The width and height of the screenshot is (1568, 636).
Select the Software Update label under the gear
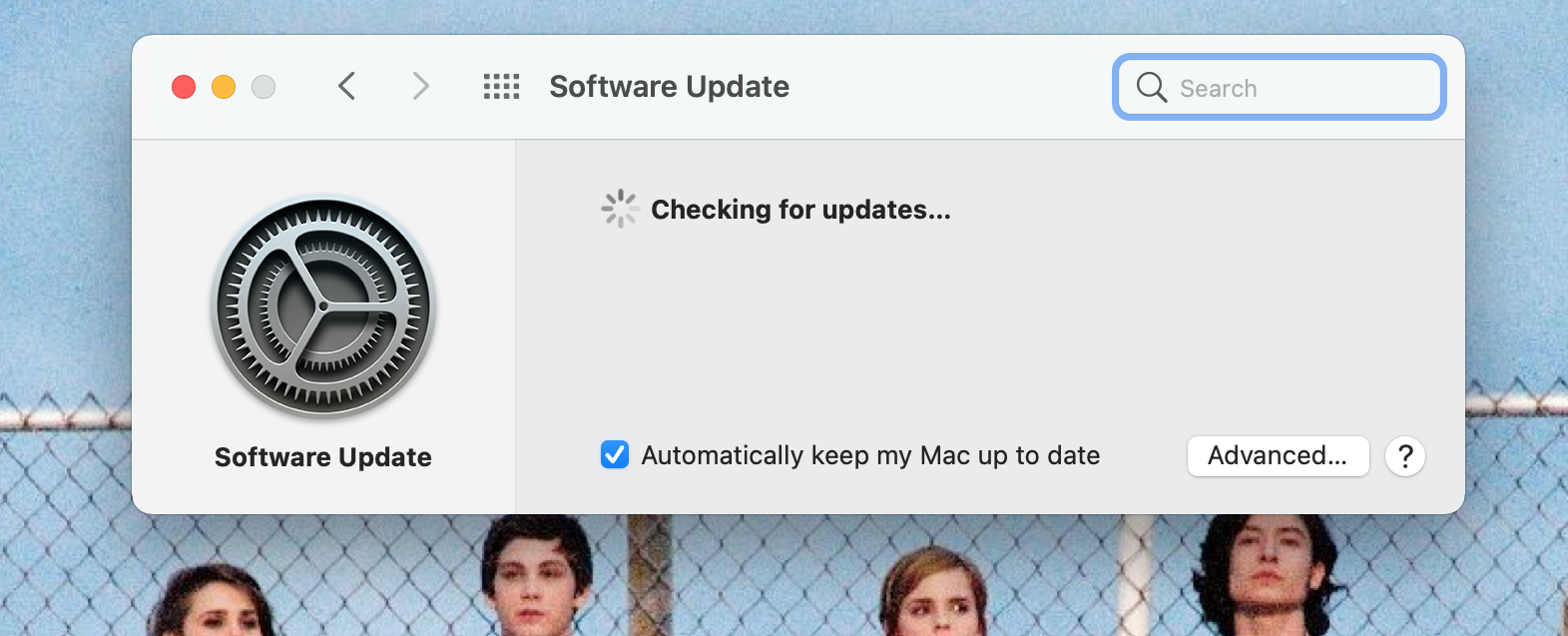[x=323, y=457]
